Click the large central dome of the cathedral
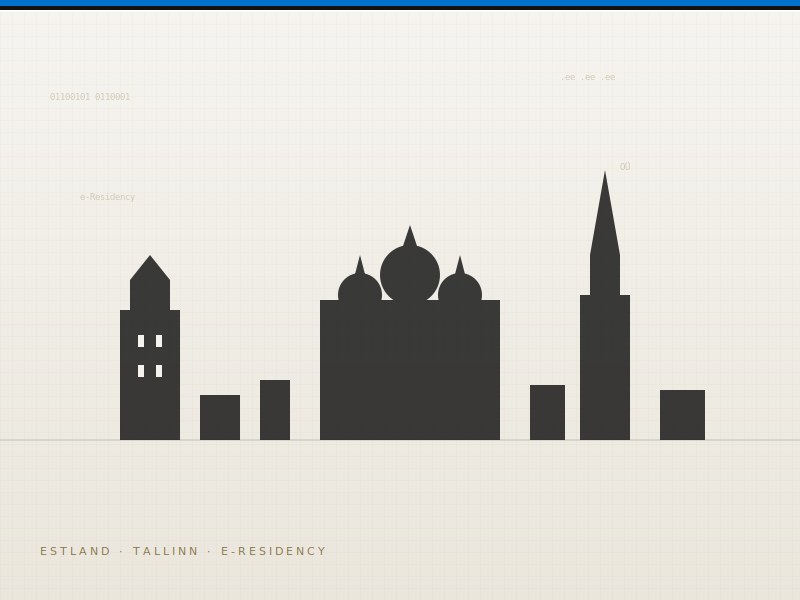Image resolution: width=800 pixels, height=600 pixels. click(x=410, y=272)
